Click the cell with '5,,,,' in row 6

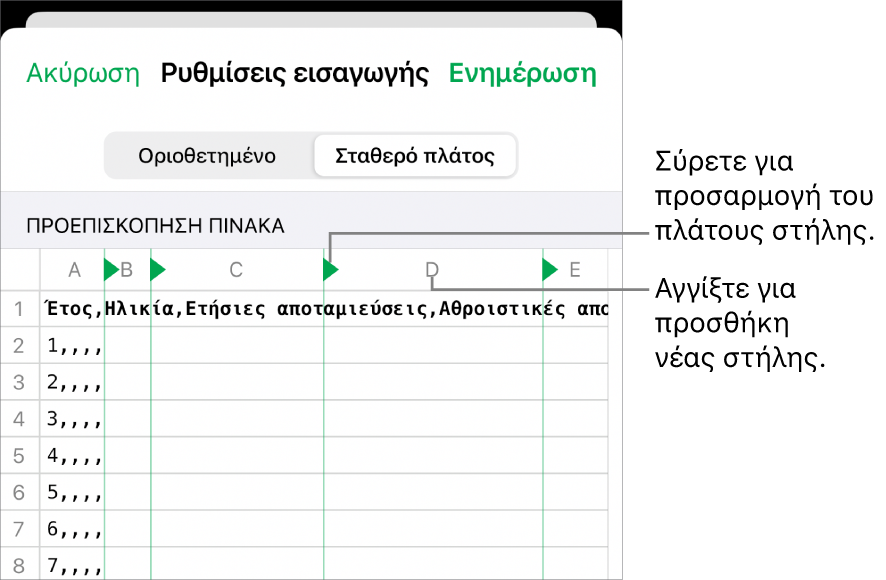tap(73, 492)
